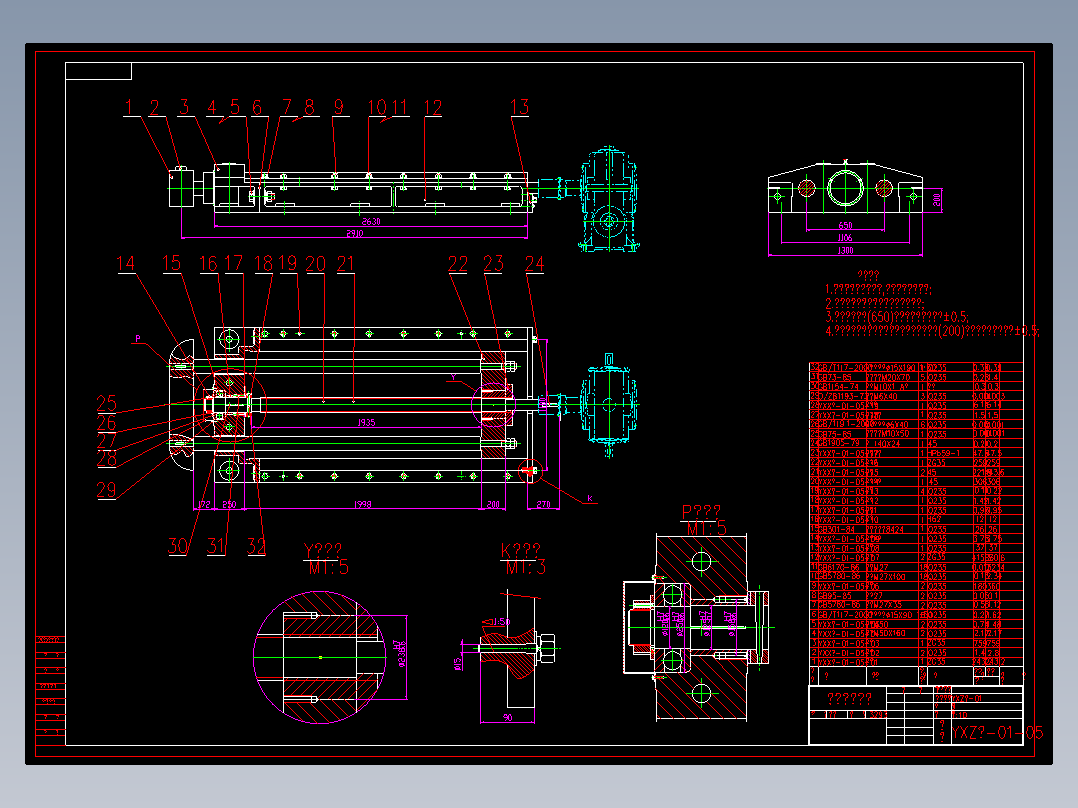Screen dimensions: 1078x808
Task: Select the Y??? detail view title
Action: click(323, 552)
